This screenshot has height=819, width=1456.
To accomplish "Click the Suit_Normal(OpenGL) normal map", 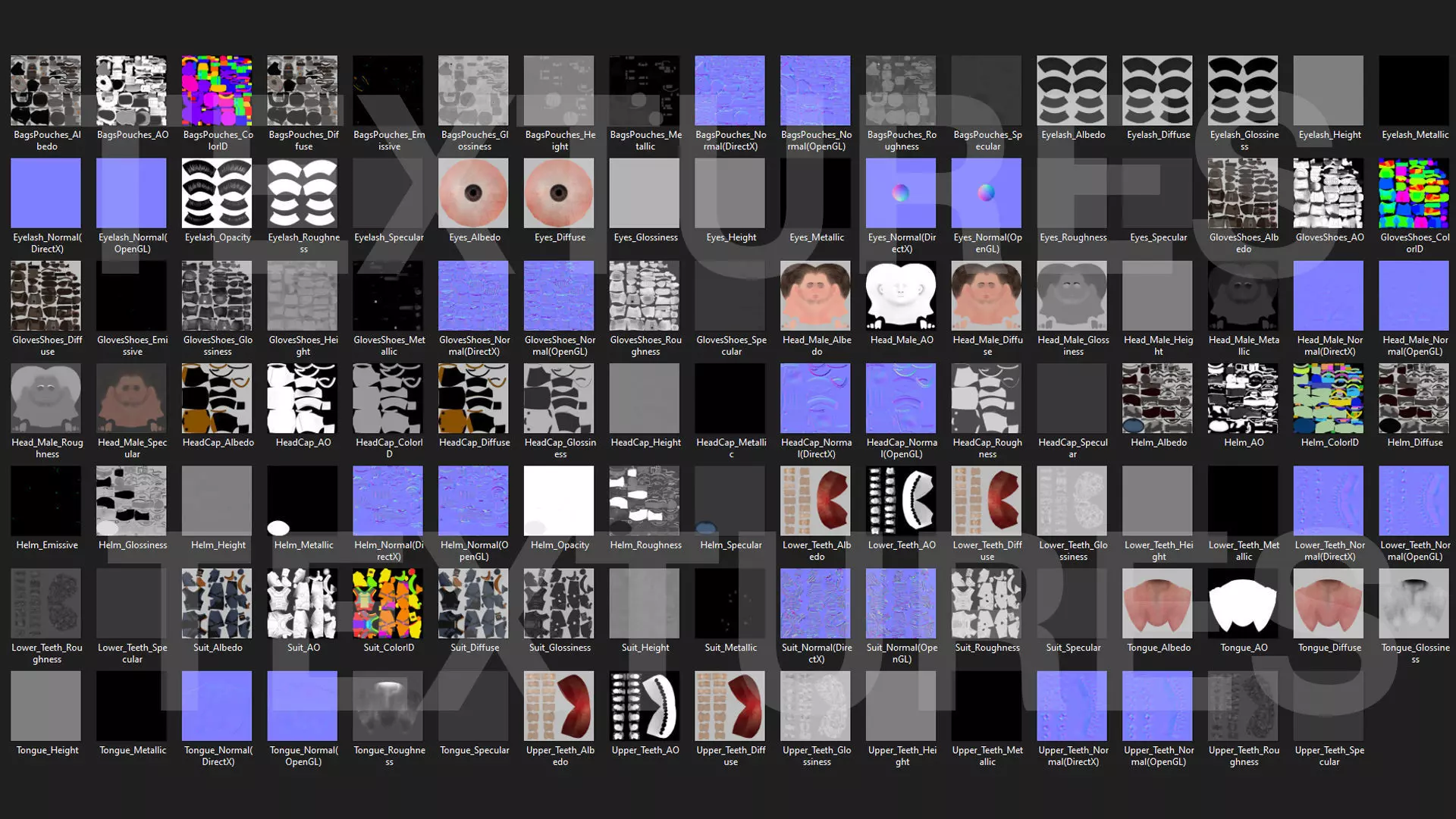I will [901, 604].
